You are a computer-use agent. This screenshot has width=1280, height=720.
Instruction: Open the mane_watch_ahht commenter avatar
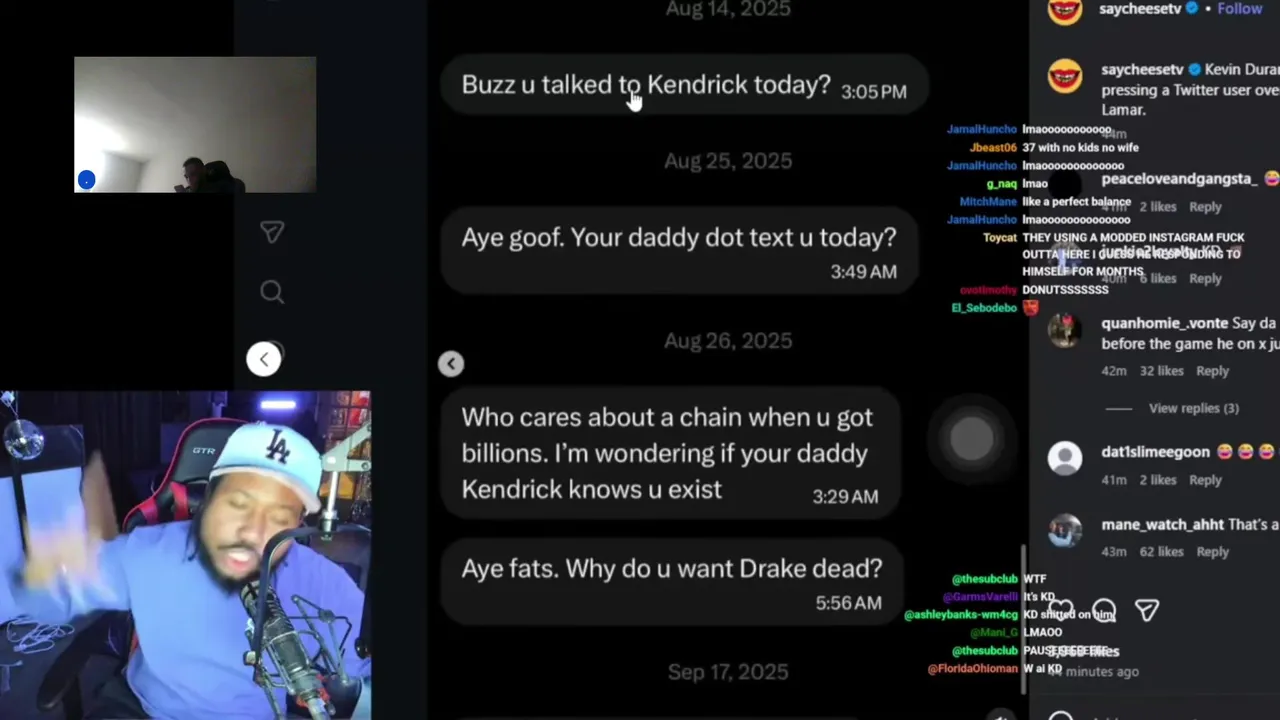(1064, 531)
